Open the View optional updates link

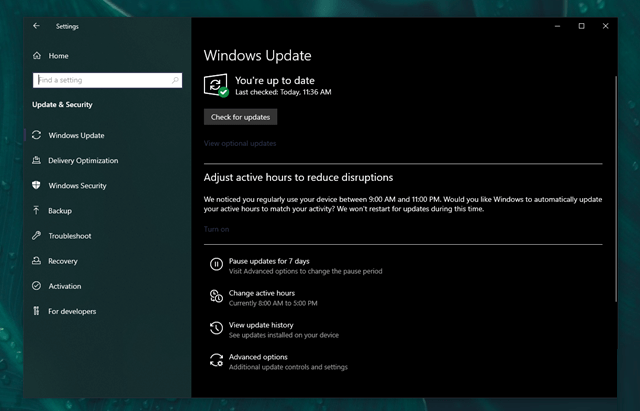(240, 143)
